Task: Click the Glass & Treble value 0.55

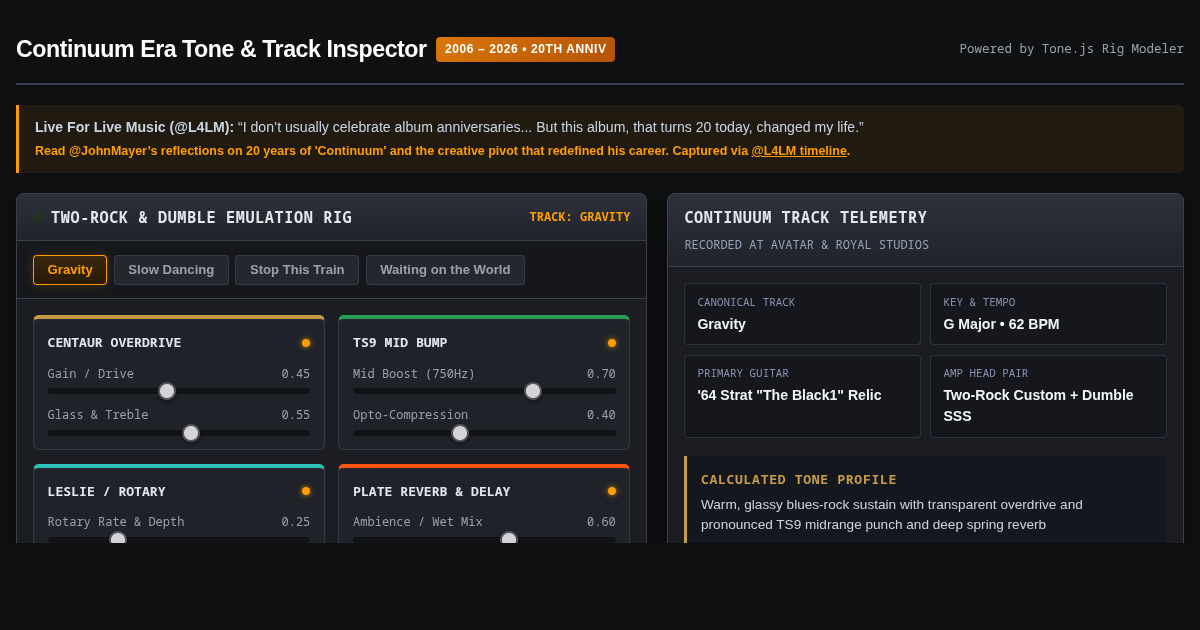Action: 296,415
